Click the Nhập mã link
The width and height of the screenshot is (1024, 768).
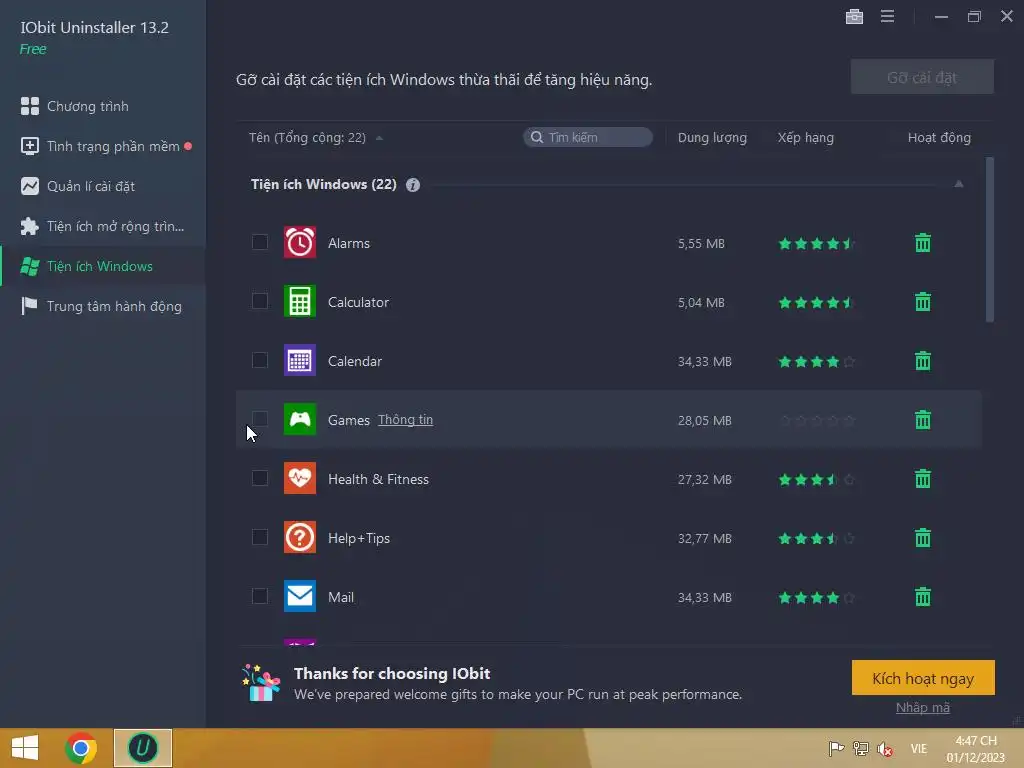tap(923, 708)
